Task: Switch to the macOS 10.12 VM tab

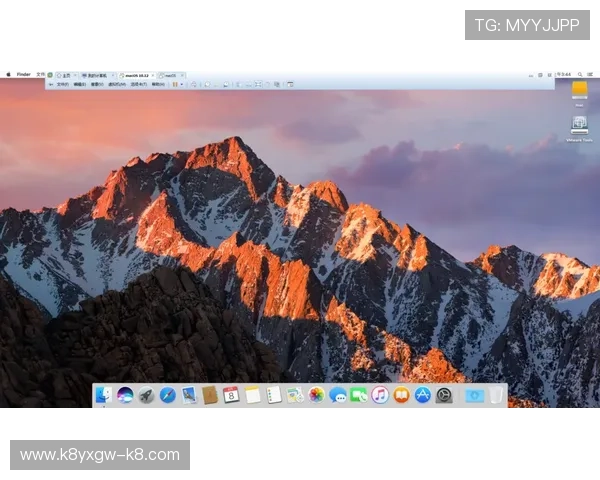Action: coord(133,75)
